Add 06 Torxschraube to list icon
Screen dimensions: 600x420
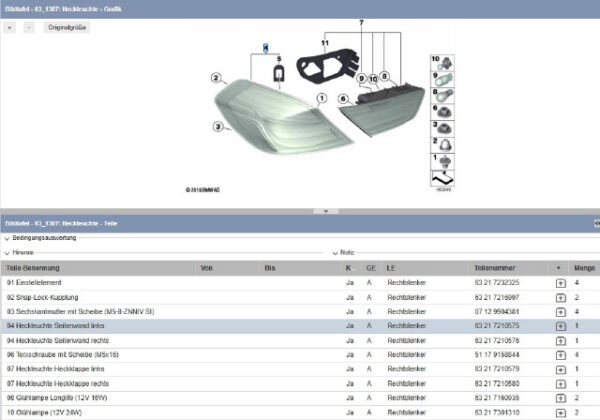point(561,355)
